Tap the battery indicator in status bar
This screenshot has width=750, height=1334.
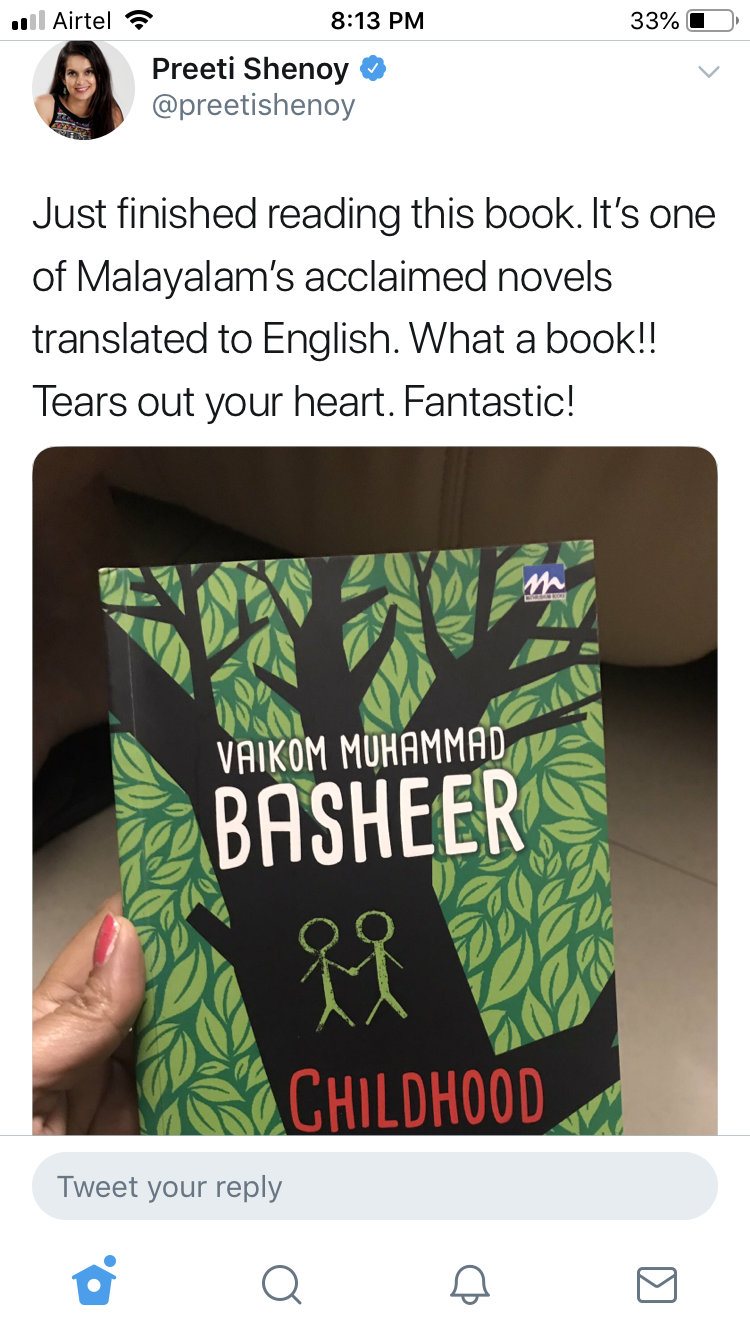tap(711, 20)
